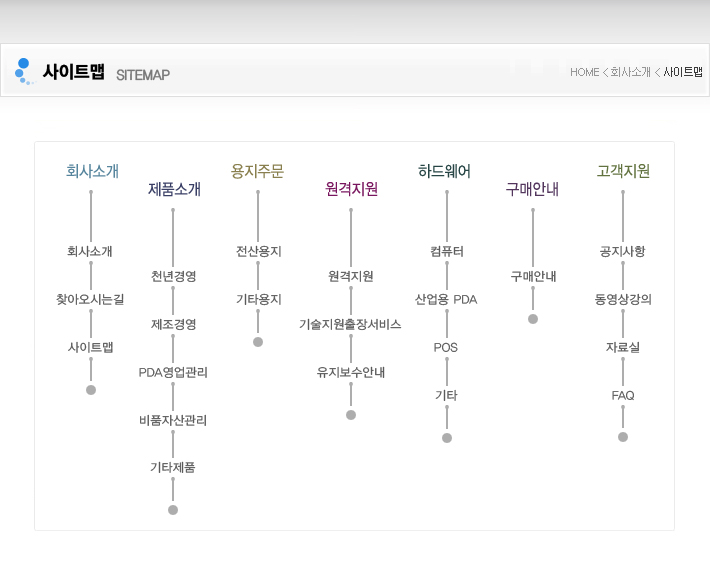Select the green 고객지원 heading
The width and height of the screenshot is (710, 586).
(623, 171)
